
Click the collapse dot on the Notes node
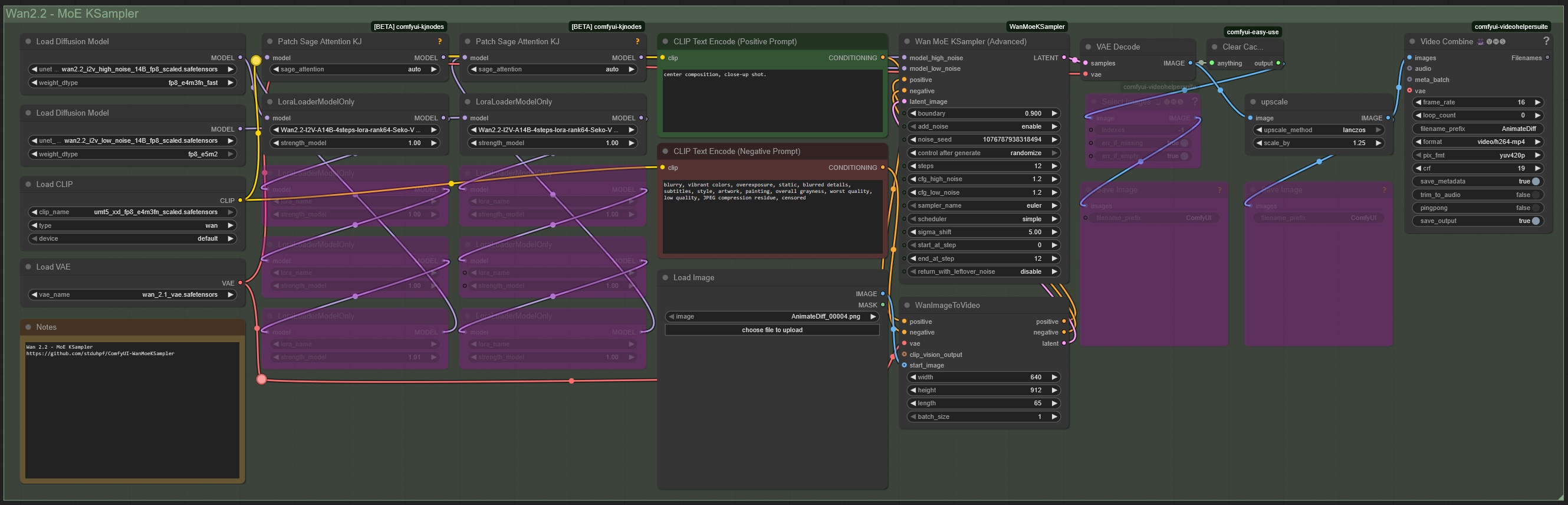(x=28, y=327)
